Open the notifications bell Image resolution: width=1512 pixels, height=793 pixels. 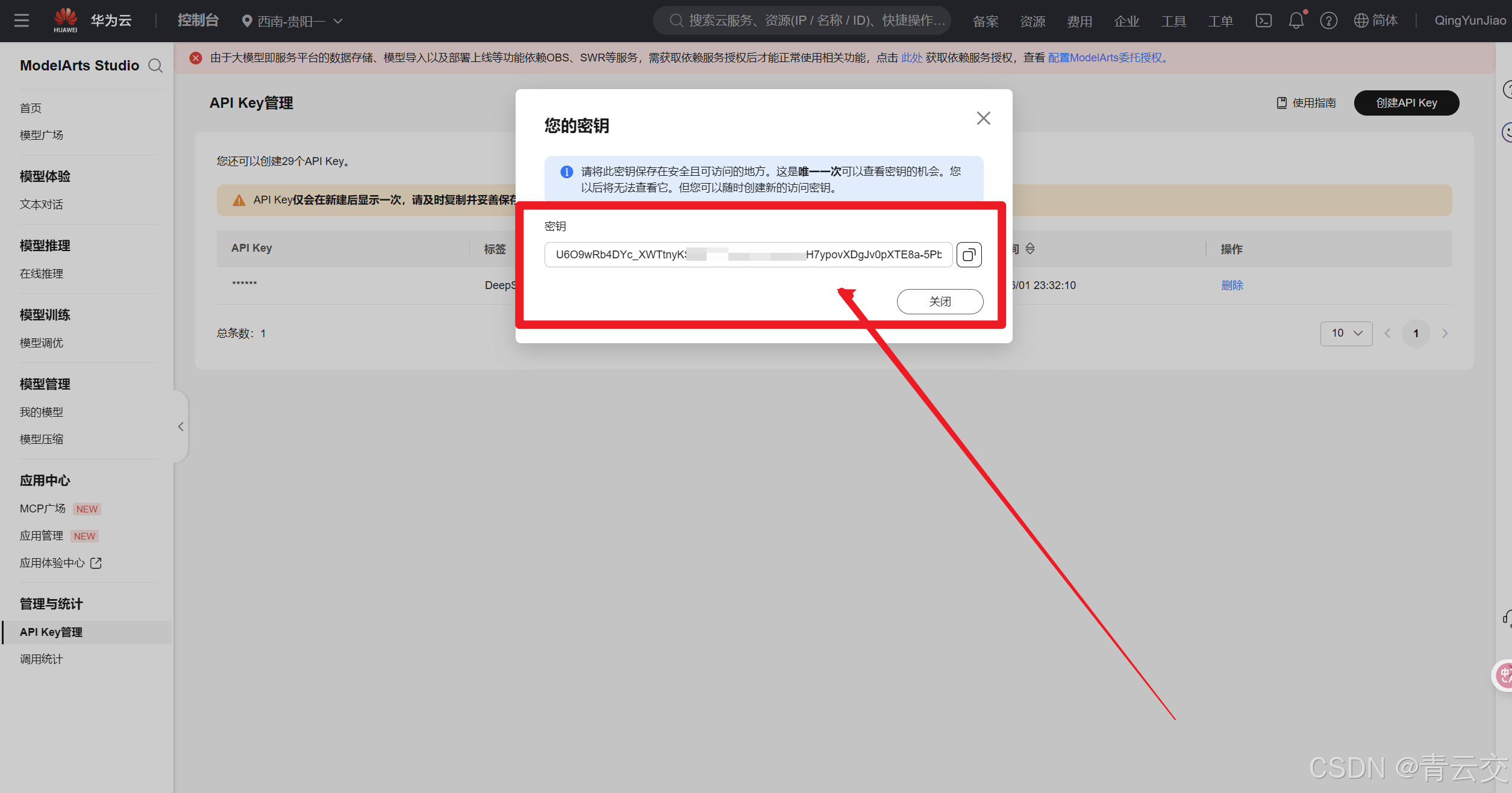(x=1296, y=20)
